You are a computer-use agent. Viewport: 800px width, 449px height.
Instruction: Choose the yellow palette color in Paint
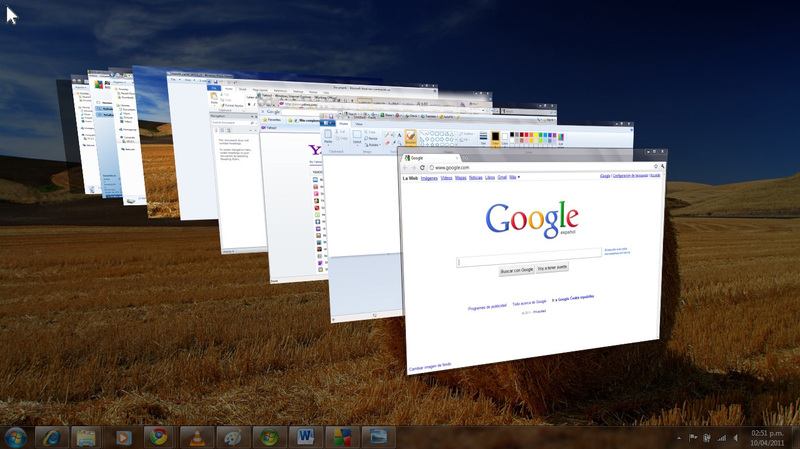coord(536,135)
